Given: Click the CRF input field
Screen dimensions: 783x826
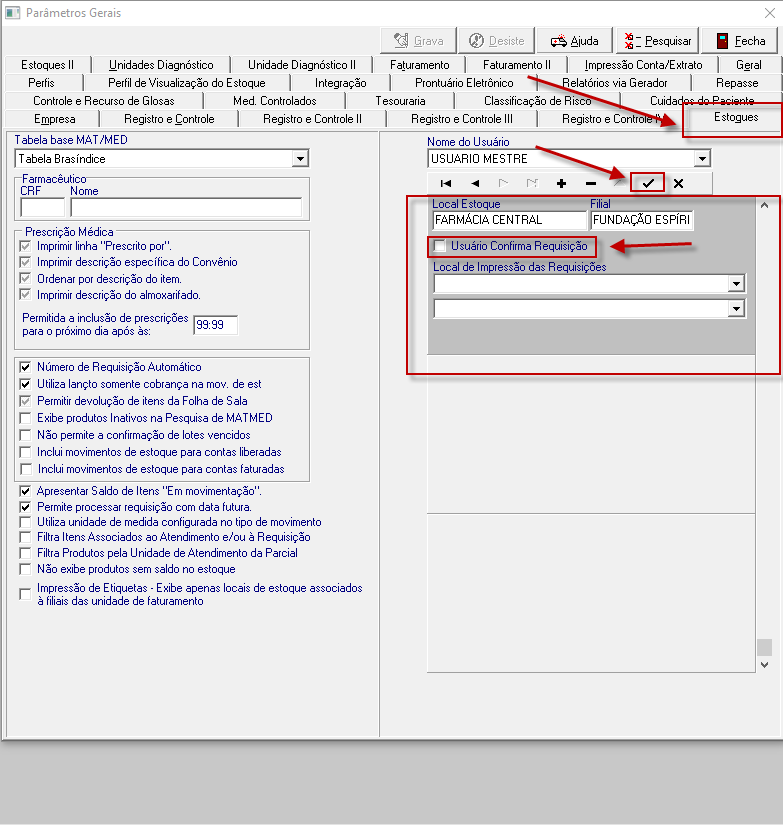Looking at the screenshot, I should click(x=42, y=208).
